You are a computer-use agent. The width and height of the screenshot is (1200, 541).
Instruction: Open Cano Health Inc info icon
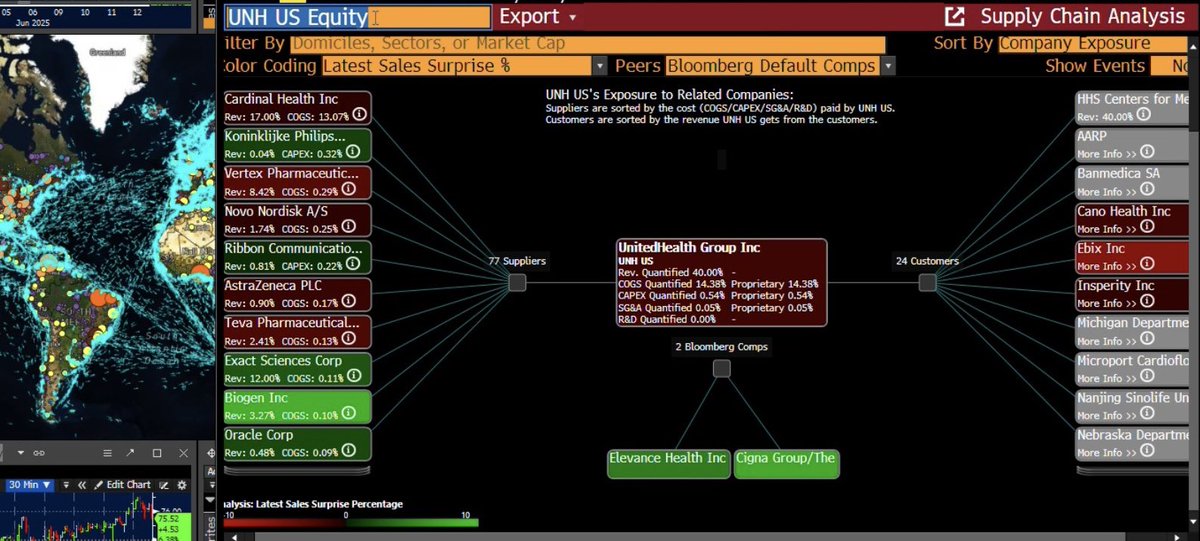[1147, 228]
